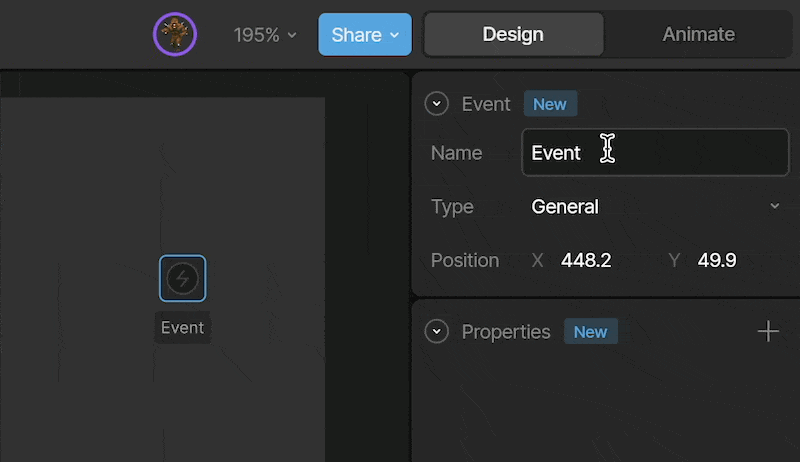Viewport: 800px width, 462px height.
Task: Switch to the Design tab
Action: [x=513, y=34]
